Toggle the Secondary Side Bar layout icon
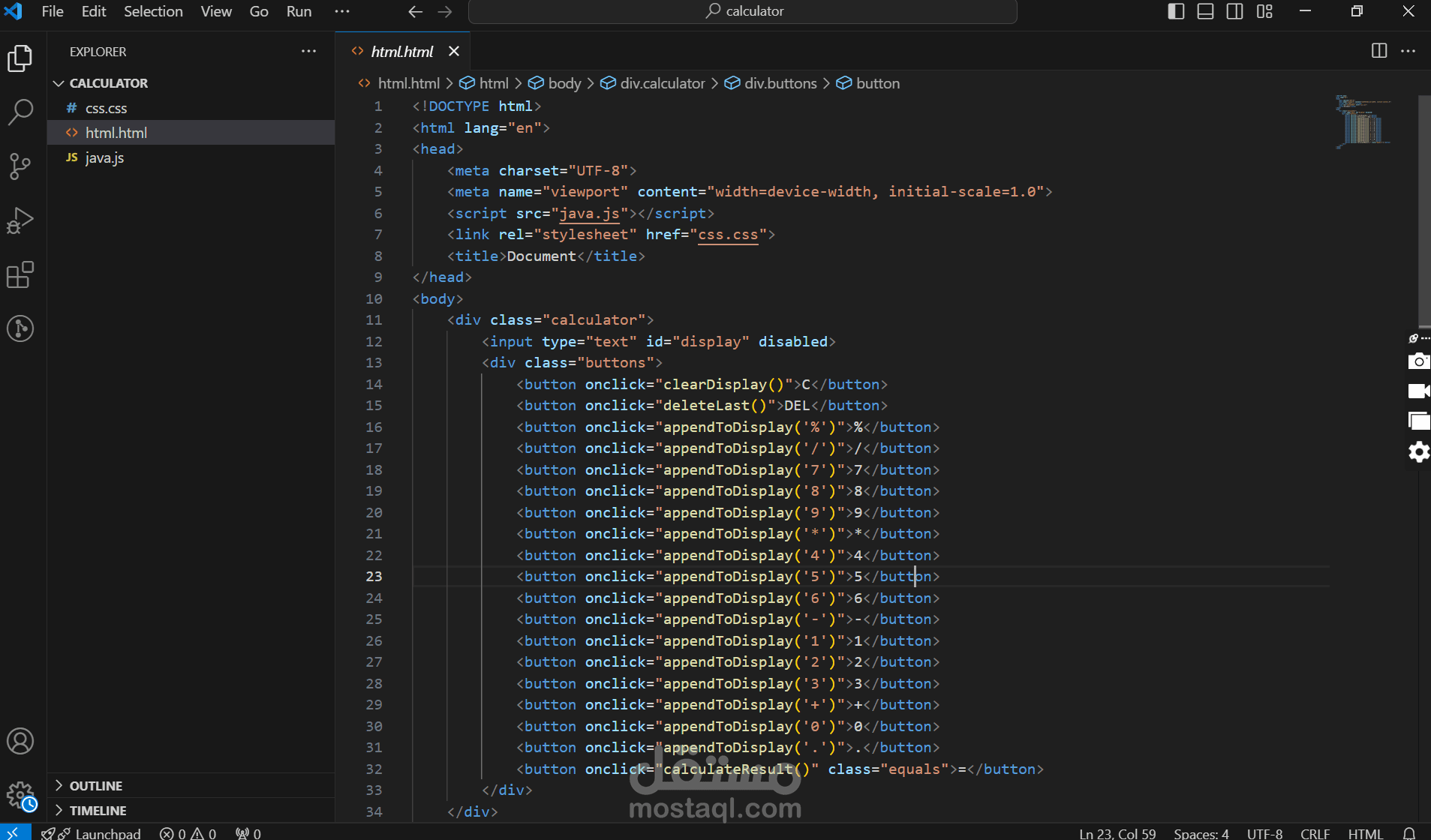Screen dimensions: 1431x840 click(x=1234, y=11)
